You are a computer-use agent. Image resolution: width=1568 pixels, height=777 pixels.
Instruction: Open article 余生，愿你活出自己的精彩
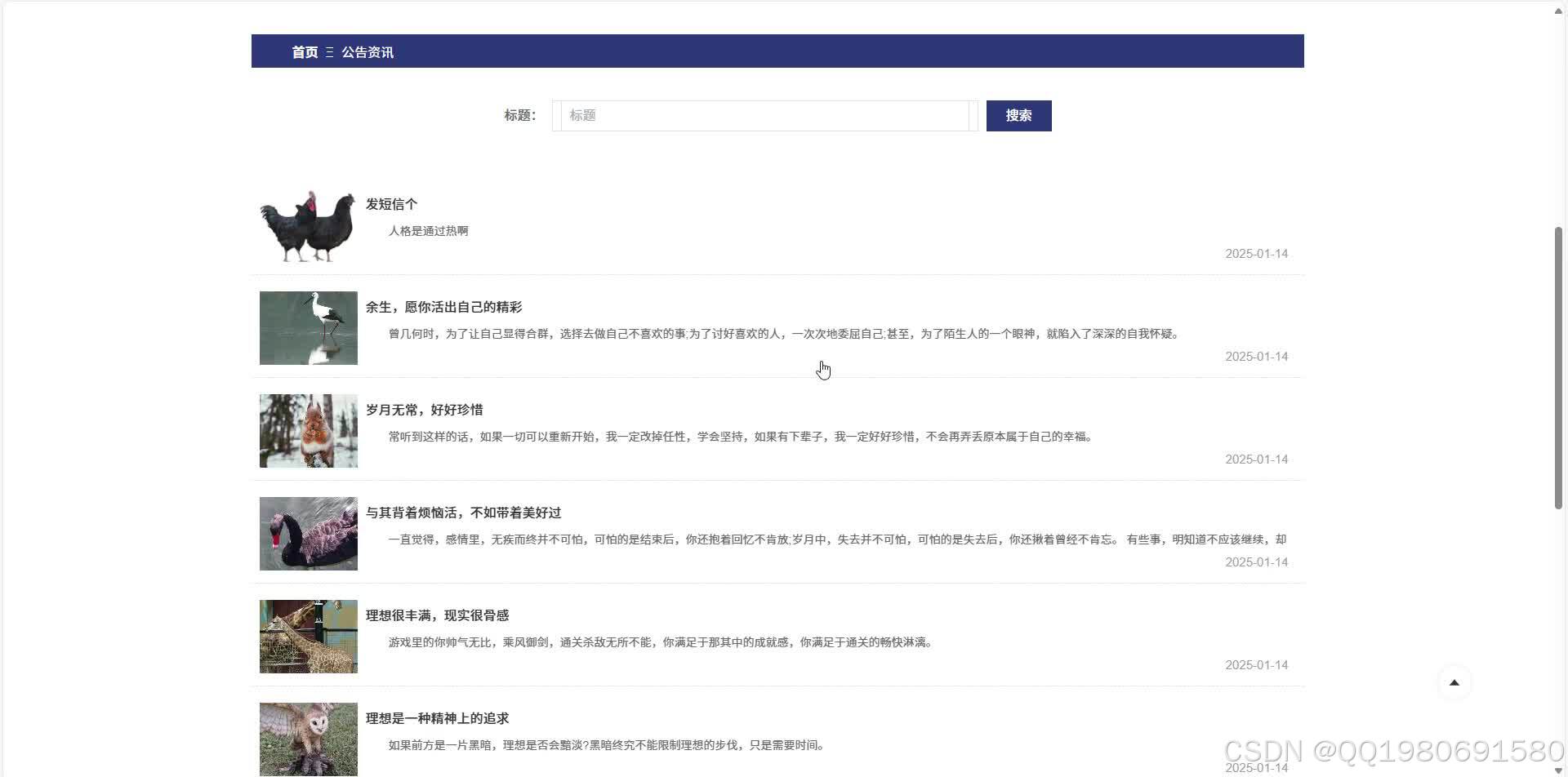click(x=443, y=307)
